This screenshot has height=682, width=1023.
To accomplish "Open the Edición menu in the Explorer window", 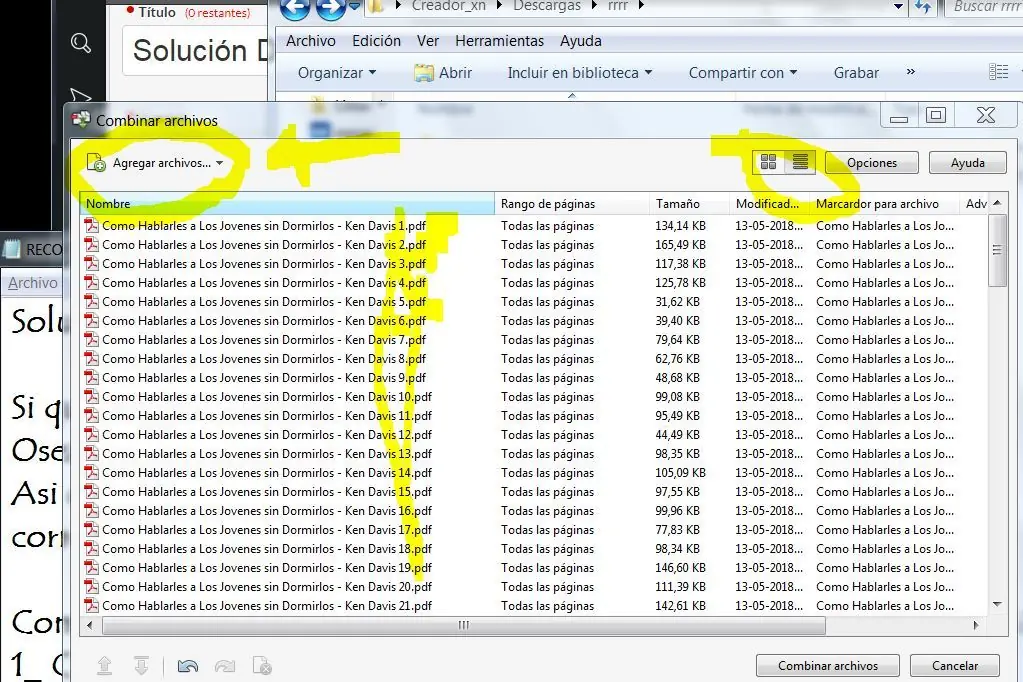I will pos(376,40).
